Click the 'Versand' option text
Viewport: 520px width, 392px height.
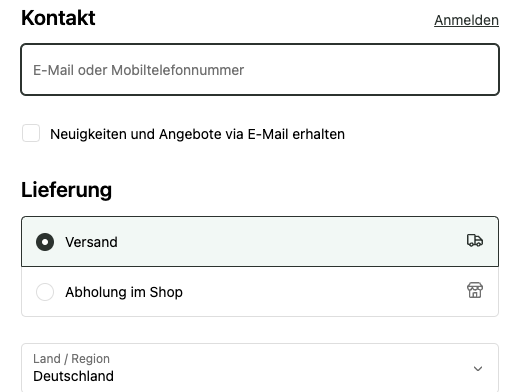point(91,242)
